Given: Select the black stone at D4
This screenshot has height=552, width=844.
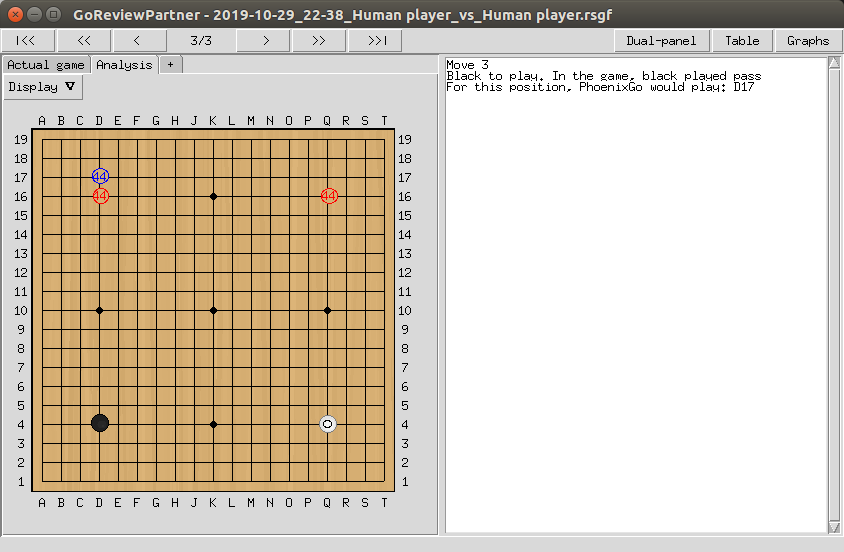Looking at the screenshot, I should (x=100, y=423).
